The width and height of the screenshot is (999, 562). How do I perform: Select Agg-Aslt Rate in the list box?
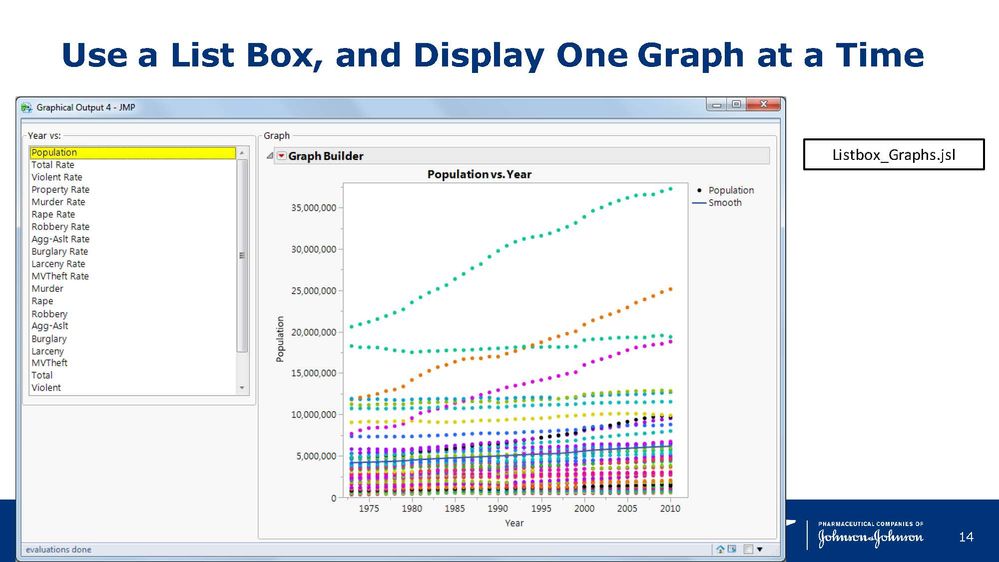click(x=133, y=239)
